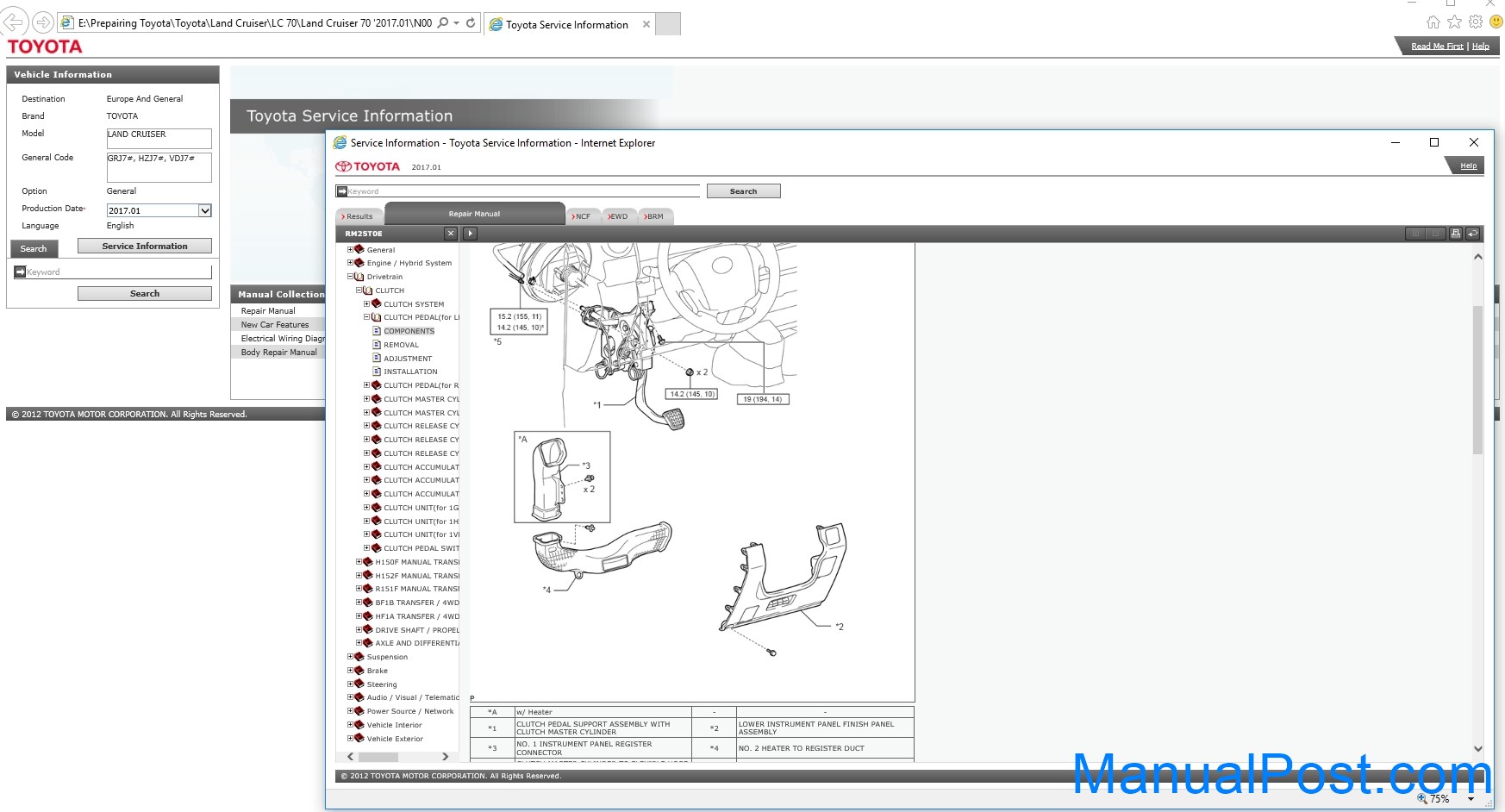Open New Car Features in Manual Collection
The width and height of the screenshot is (1505, 812).
275,325
